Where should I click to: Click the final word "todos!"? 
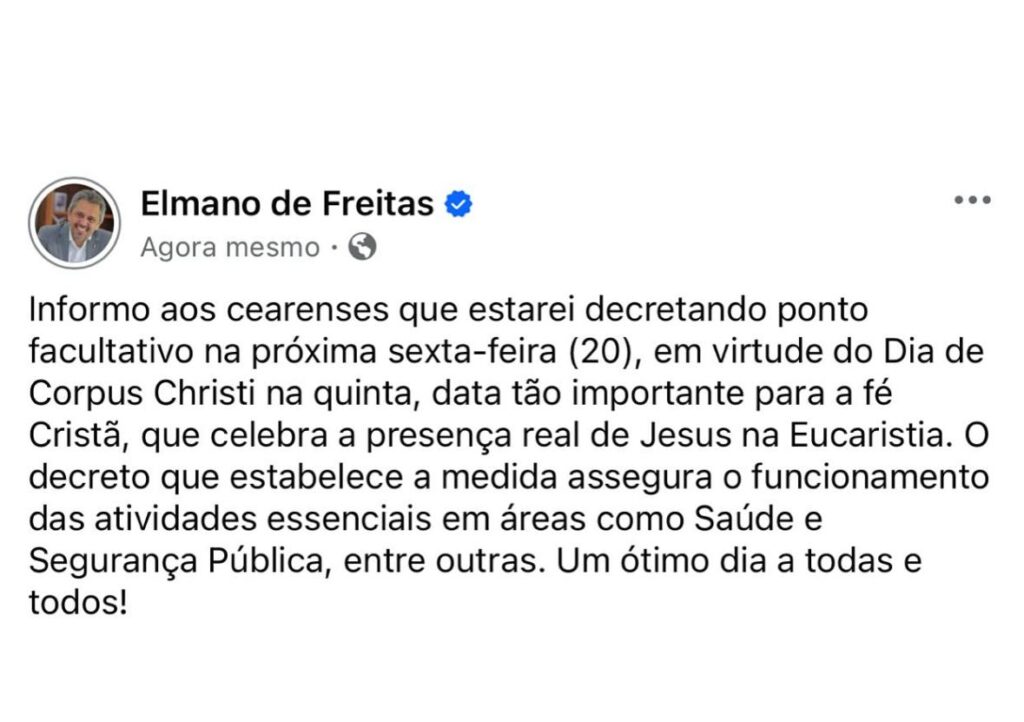pyautogui.click(x=77, y=602)
